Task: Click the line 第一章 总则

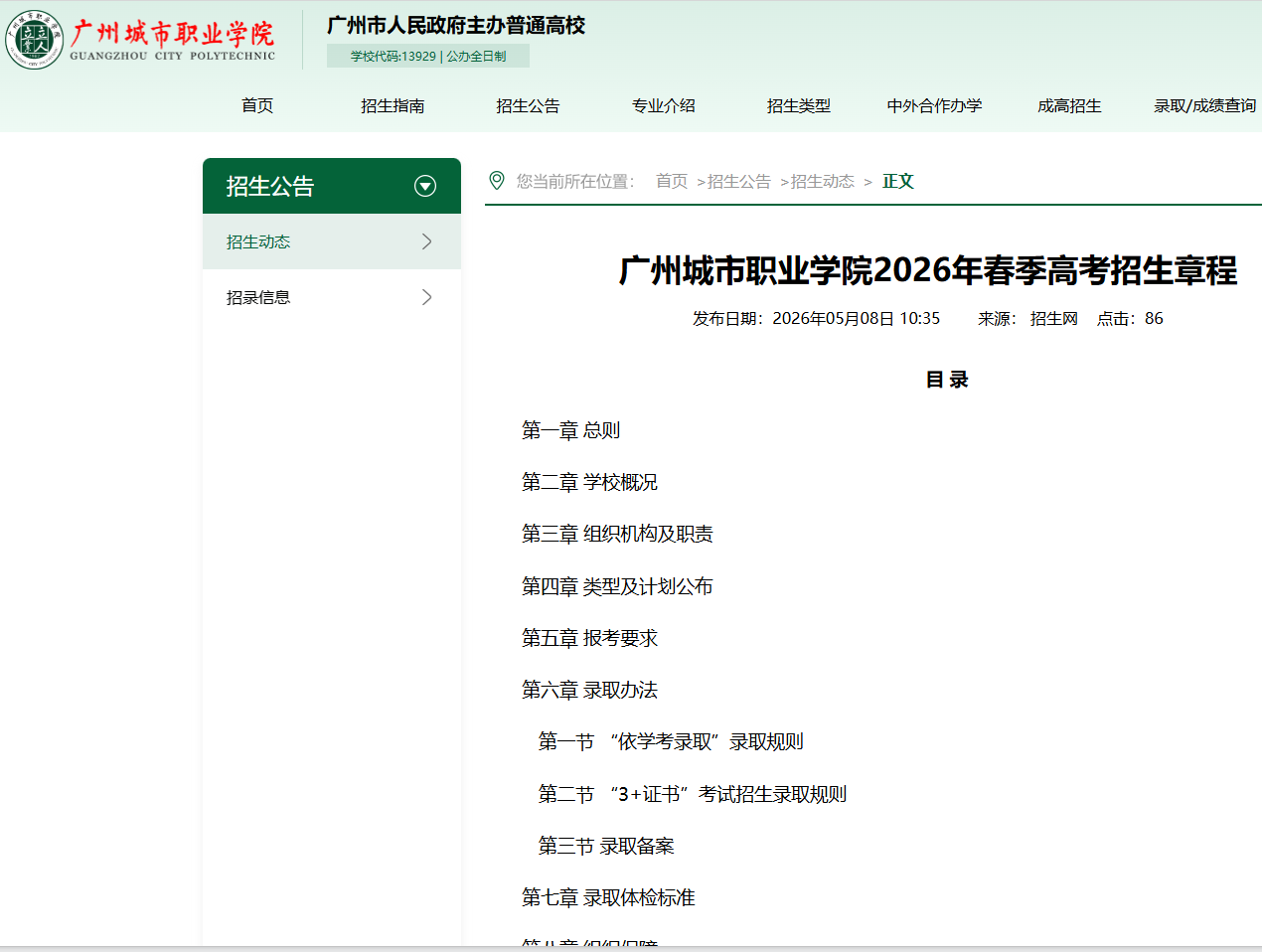Action: click(571, 430)
